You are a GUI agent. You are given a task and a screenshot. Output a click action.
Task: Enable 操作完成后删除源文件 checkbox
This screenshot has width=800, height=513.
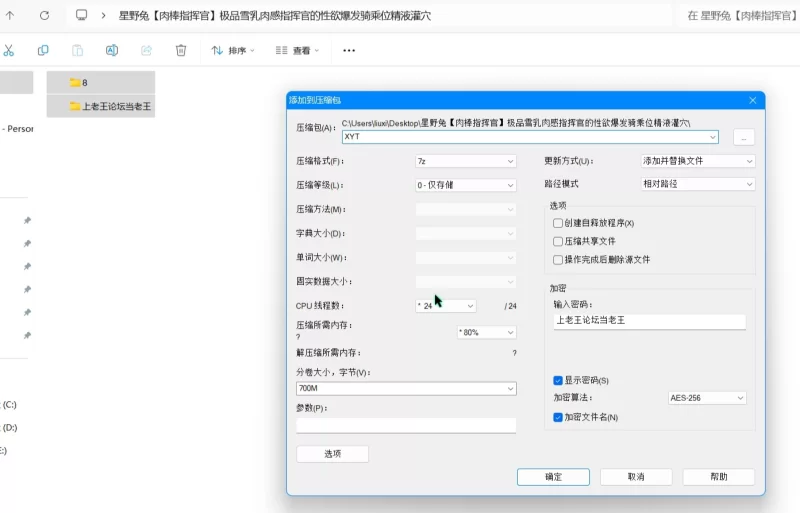558,260
